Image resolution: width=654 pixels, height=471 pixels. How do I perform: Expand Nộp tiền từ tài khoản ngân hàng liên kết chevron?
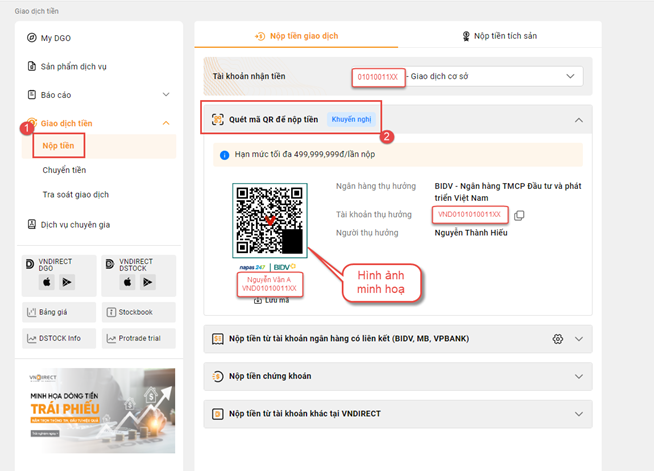pos(579,339)
